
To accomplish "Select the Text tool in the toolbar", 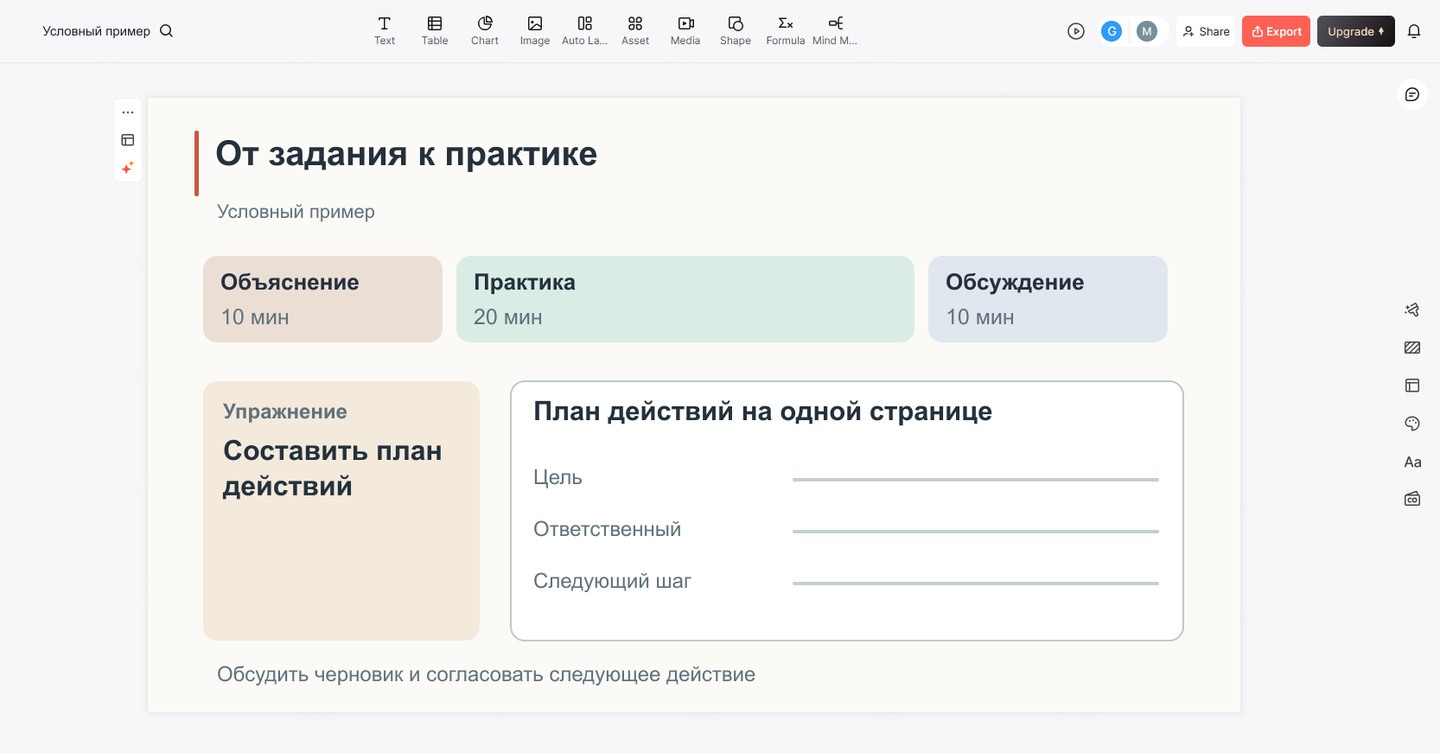I will [x=385, y=30].
